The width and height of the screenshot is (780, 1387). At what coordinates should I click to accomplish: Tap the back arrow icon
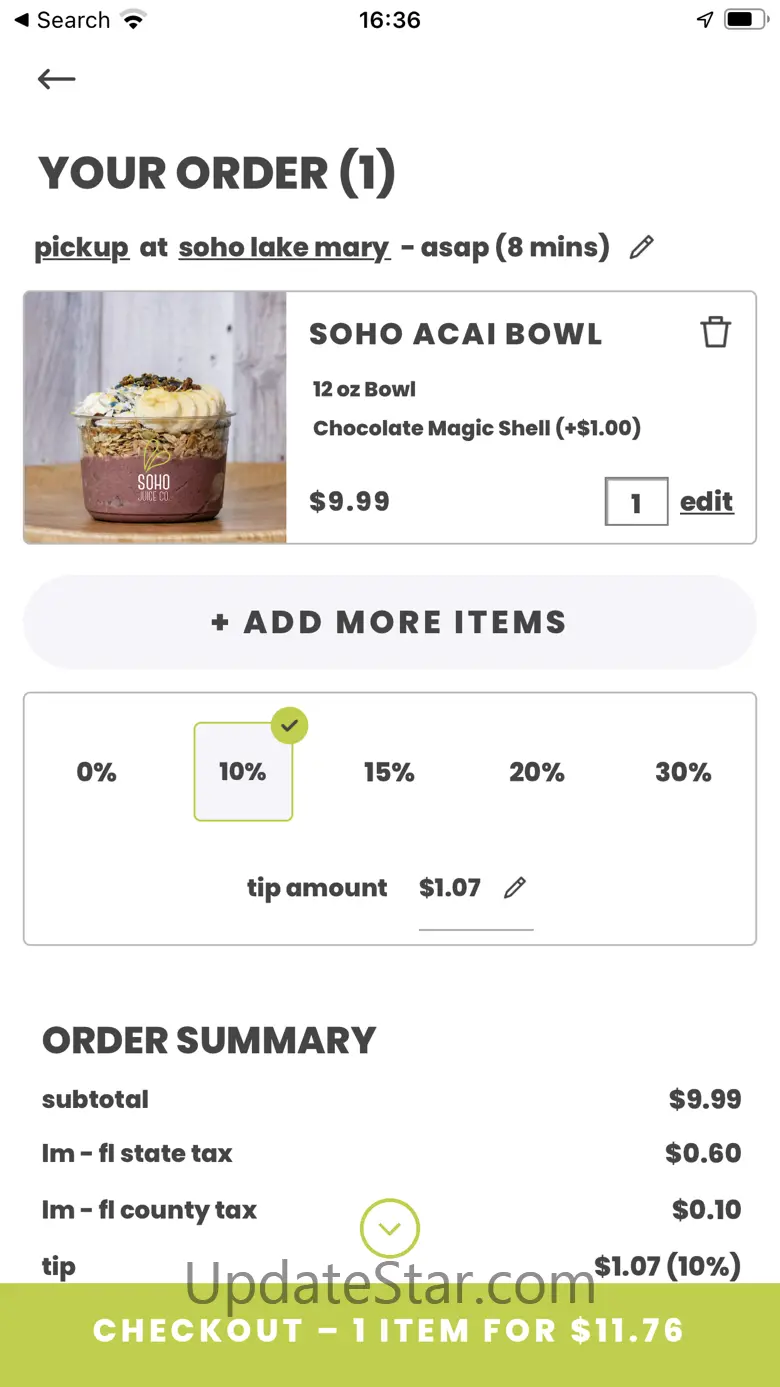(57, 79)
